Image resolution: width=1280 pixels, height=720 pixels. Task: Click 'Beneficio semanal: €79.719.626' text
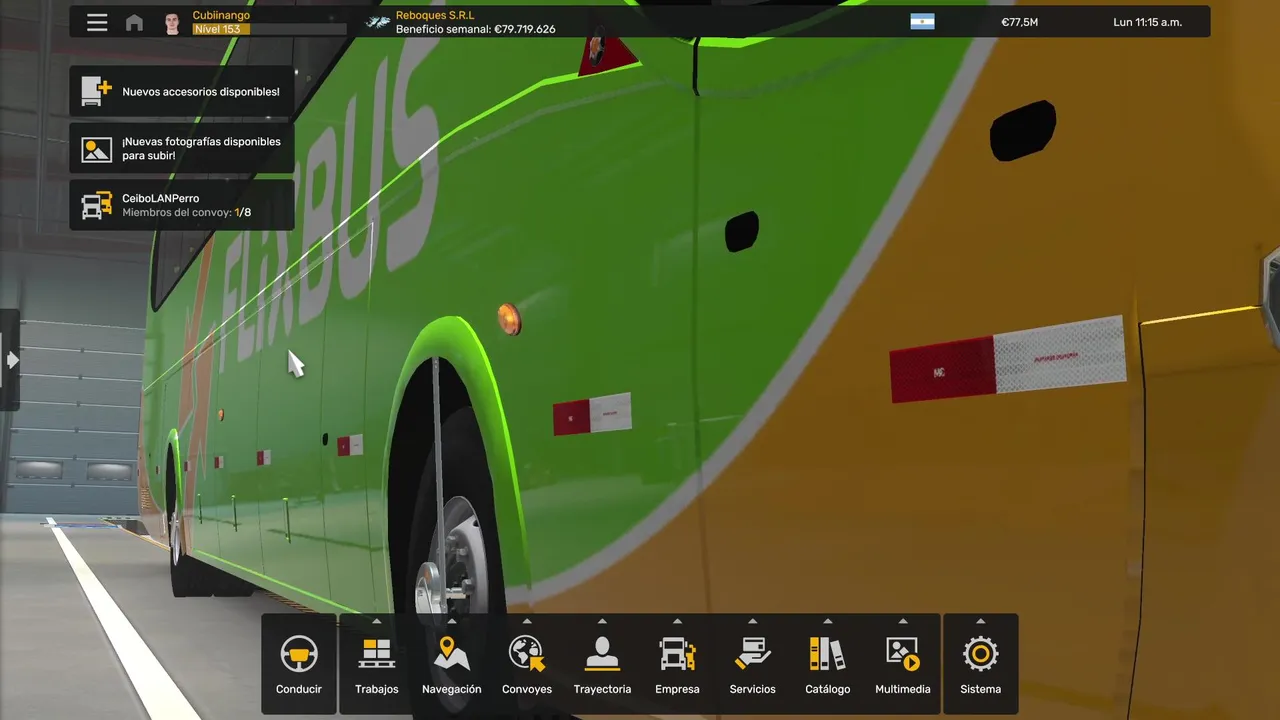click(x=475, y=29)
